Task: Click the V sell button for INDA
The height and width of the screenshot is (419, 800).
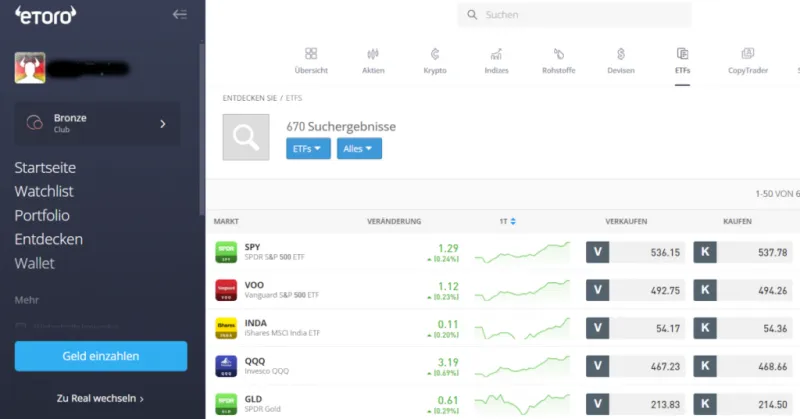Action: click(x=597, y=328)
